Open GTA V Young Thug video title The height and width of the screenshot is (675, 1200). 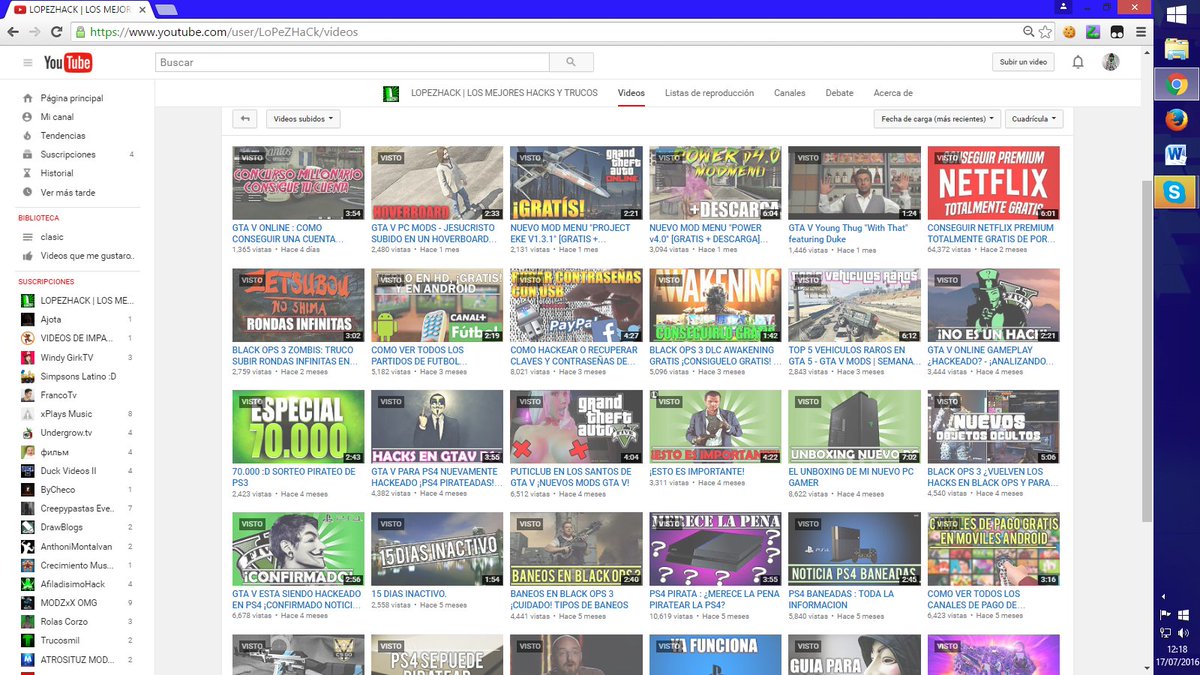point(848,233)
